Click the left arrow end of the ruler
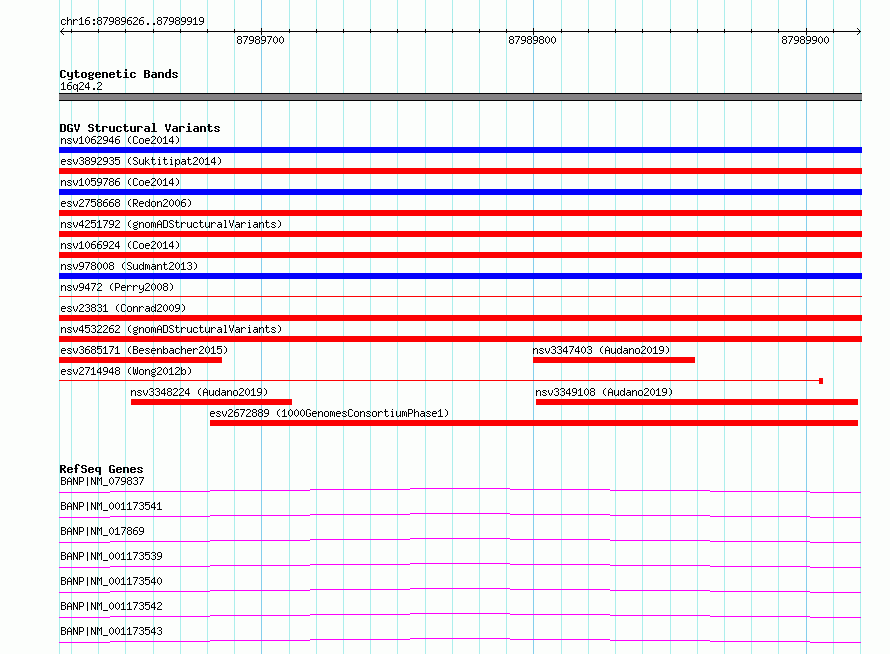The image size is (890, 654). (62, 31)
